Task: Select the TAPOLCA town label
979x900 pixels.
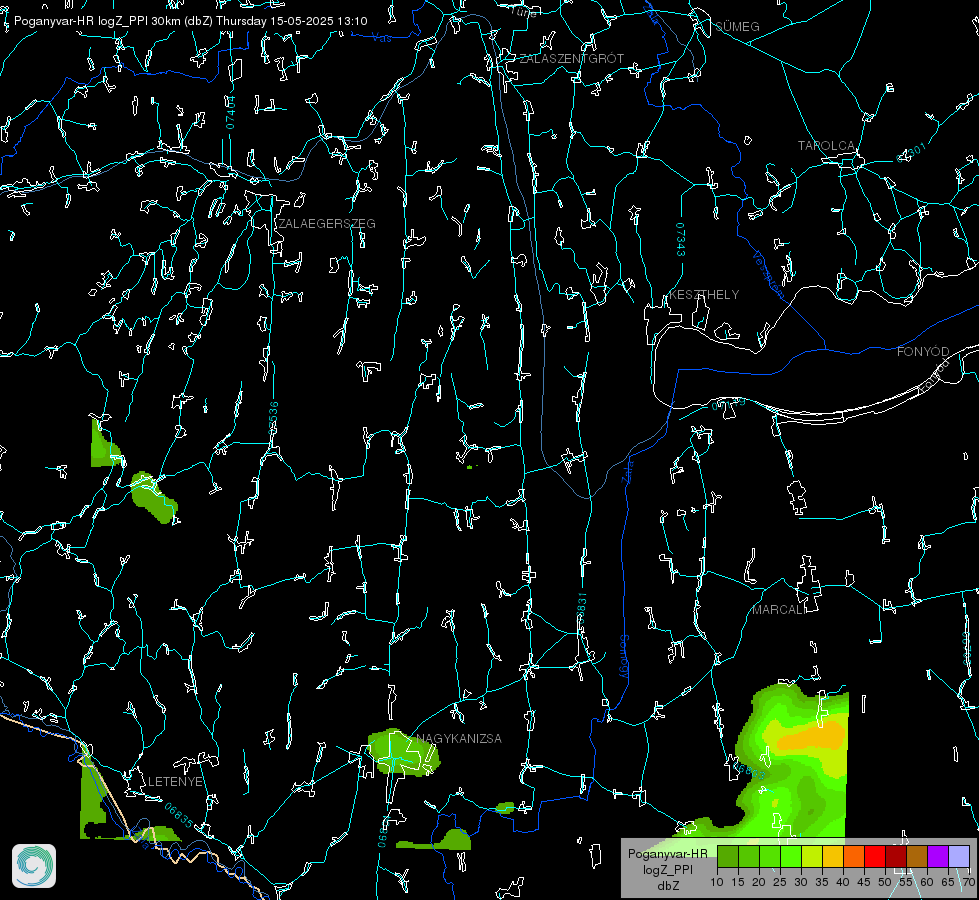Action: coord(826,146)
